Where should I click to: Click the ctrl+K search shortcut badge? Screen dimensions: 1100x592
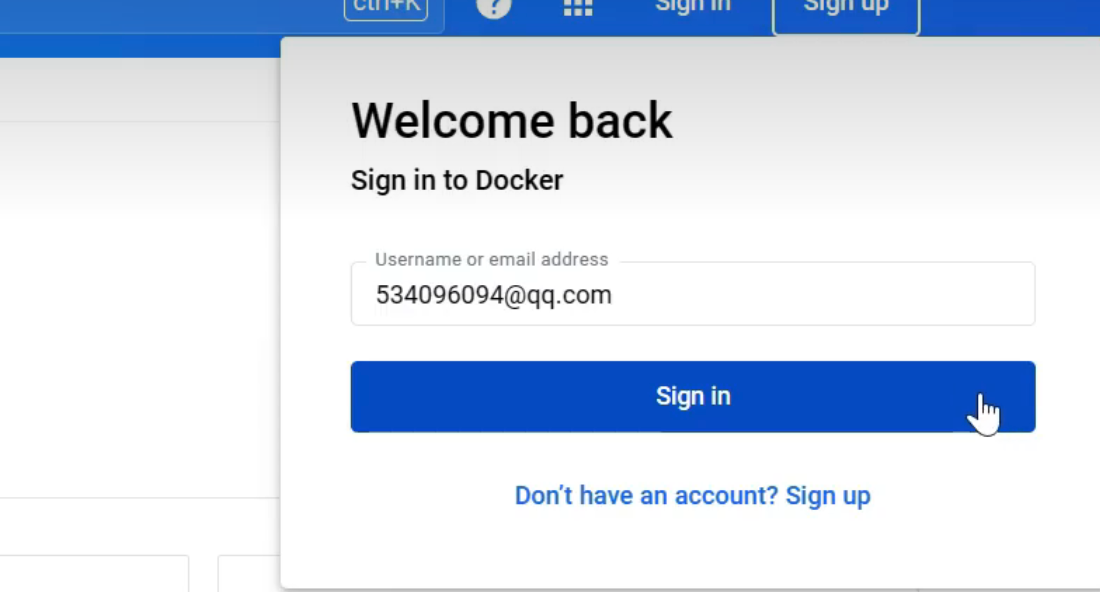385,9
